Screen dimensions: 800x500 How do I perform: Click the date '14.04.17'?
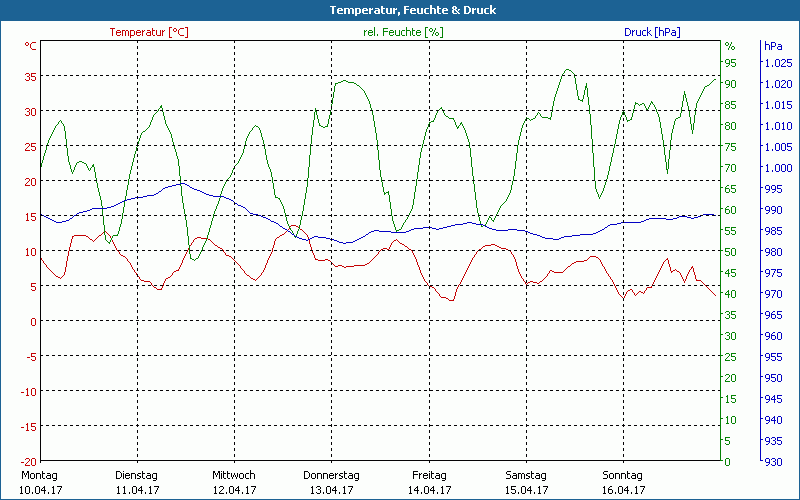point(429,490)
